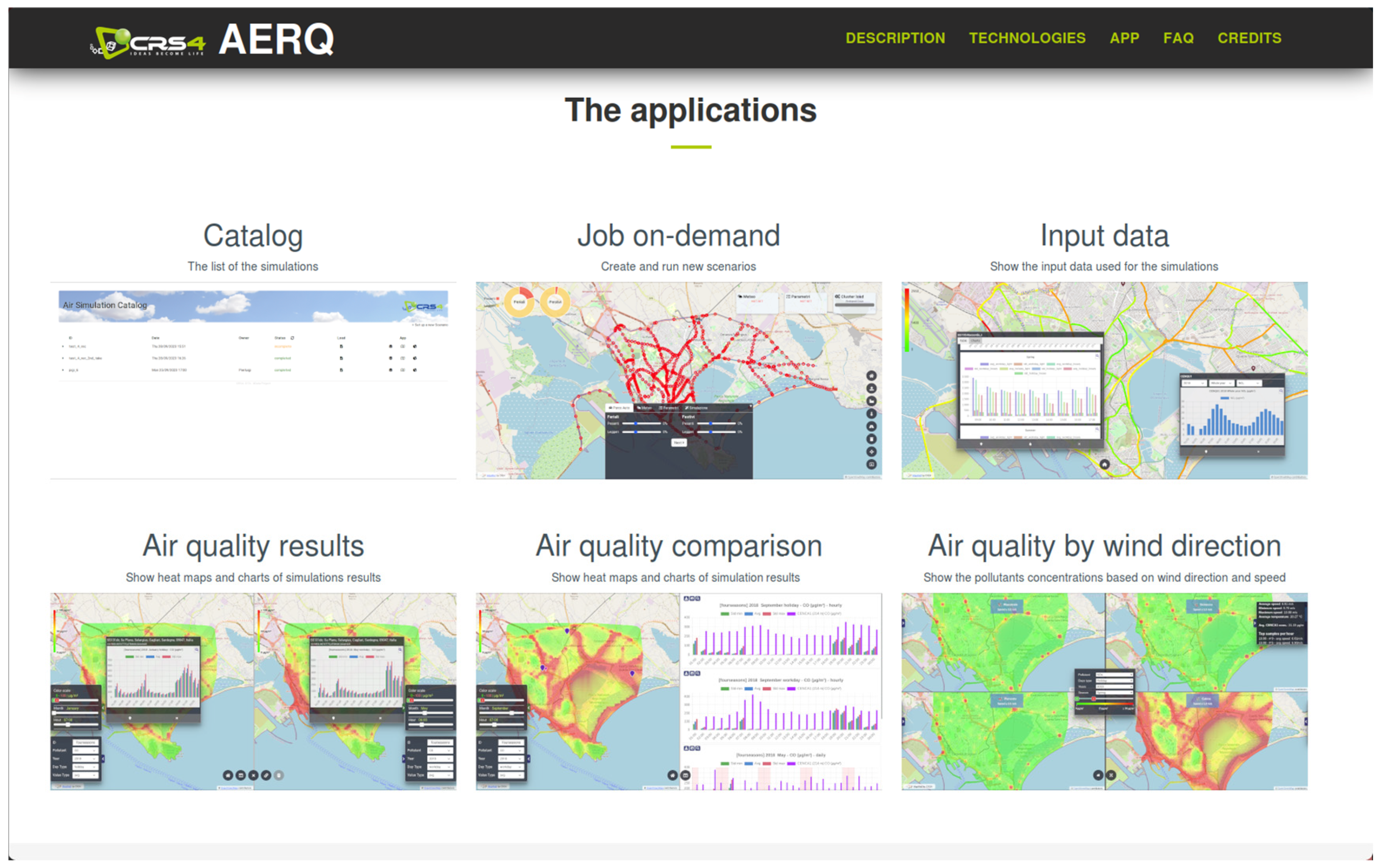1381x868 pixels.
Task: Click Festivi donut chart in Job on-demand
Action: [x=555, y=301]
